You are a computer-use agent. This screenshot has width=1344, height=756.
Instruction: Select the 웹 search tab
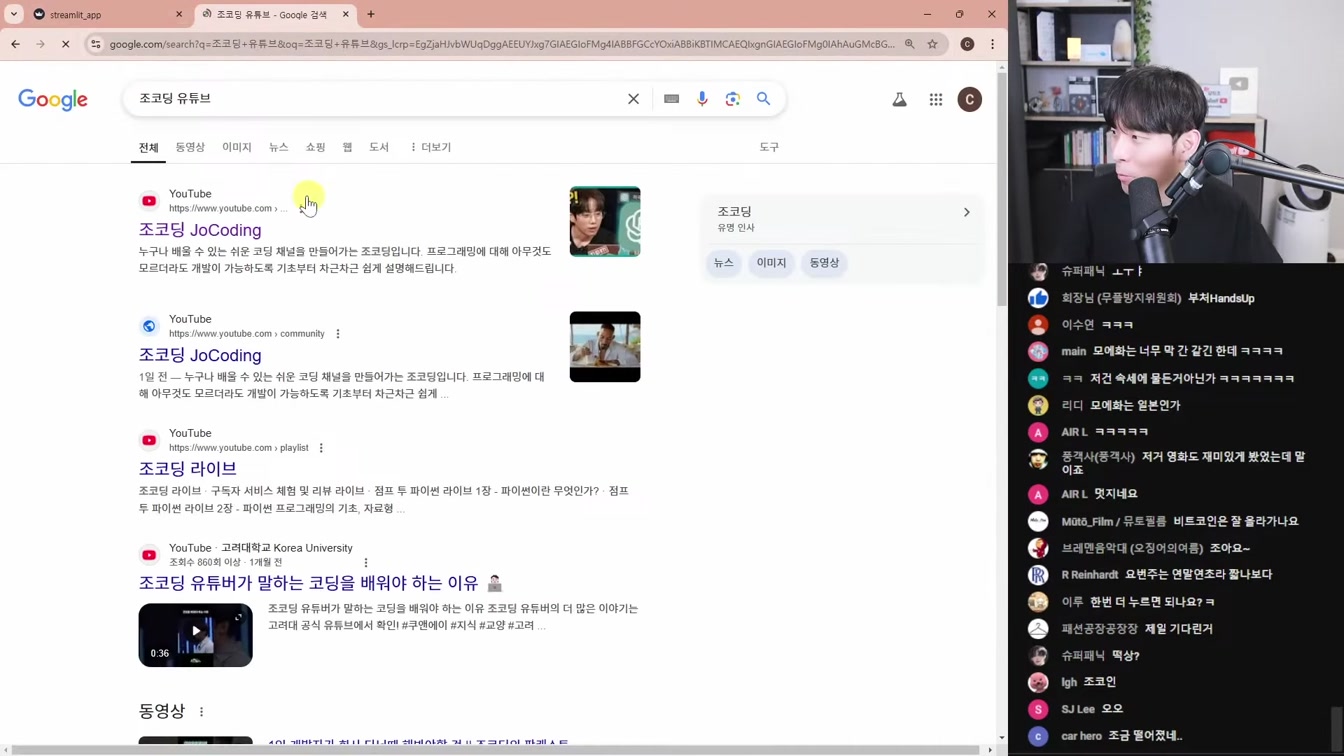point(347,147)
